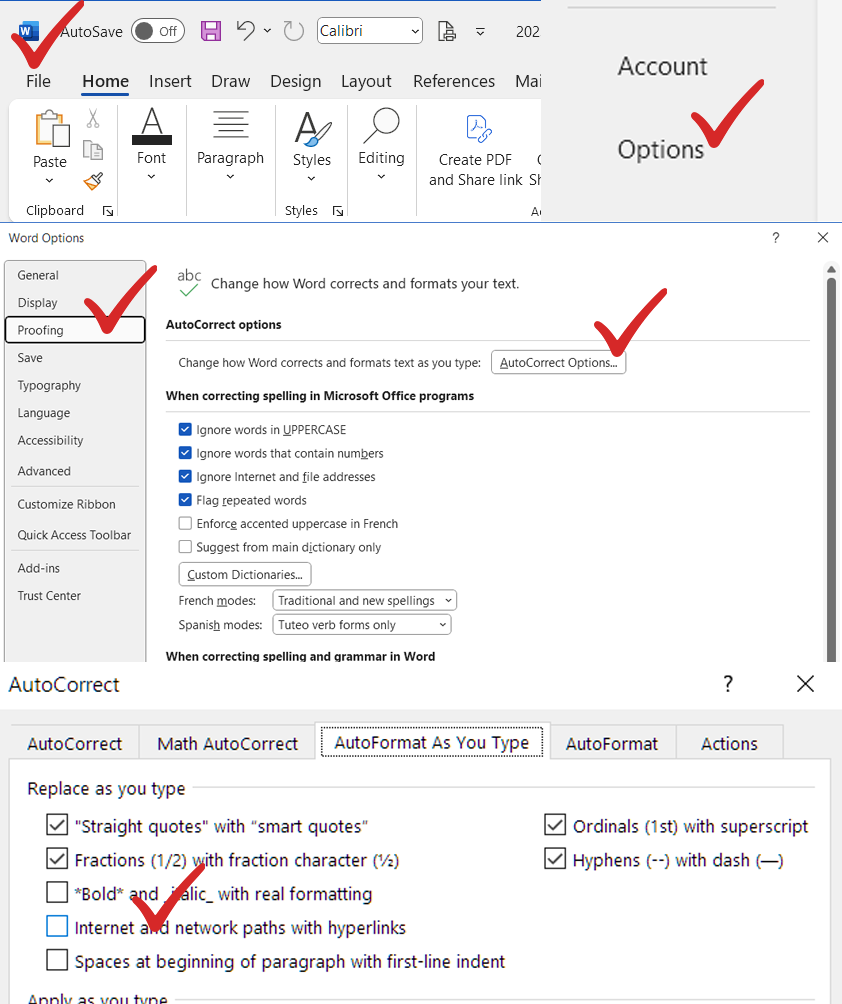
Task: Select the Actions tab
Action: tap(729, 743)
